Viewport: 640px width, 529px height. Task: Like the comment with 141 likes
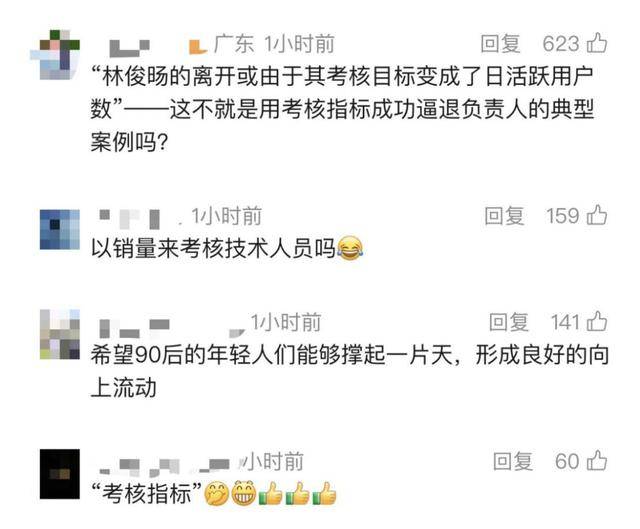pos(597,321)
